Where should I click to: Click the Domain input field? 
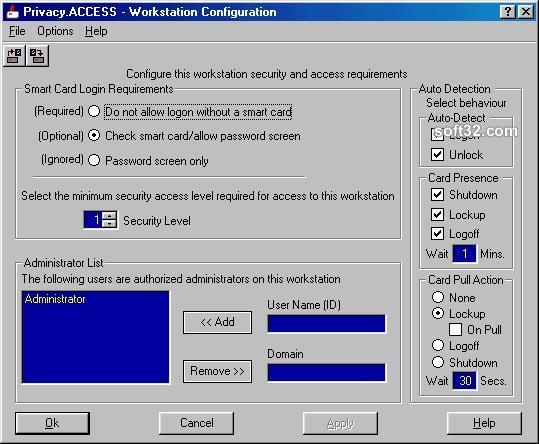pyautogui.click(x=326, y=373)
